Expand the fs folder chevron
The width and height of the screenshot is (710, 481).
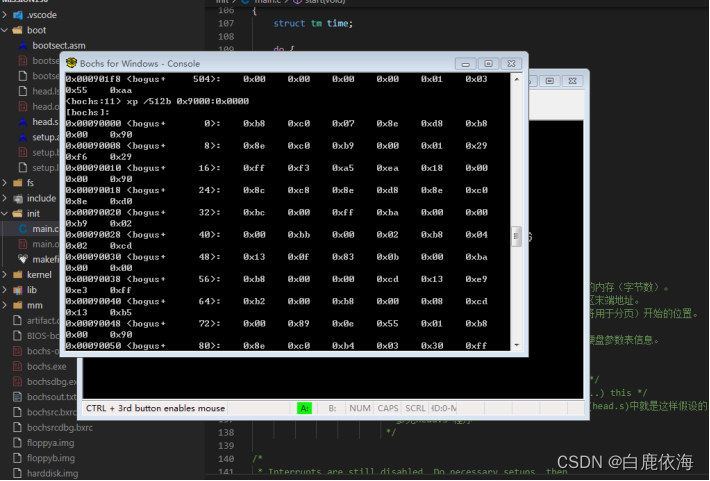point(5,183)
